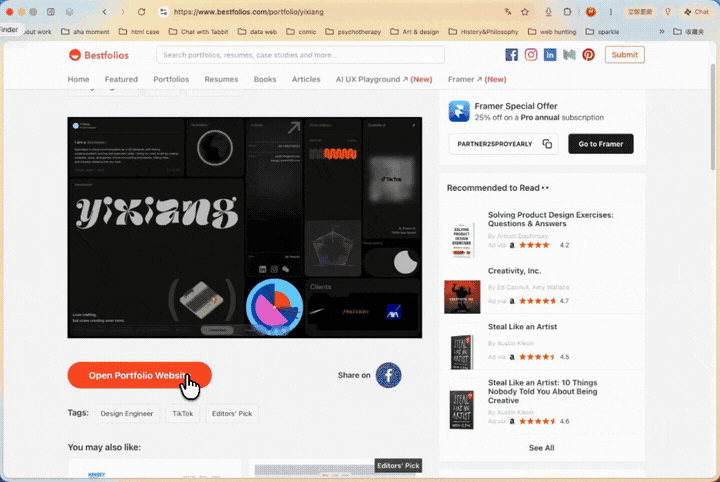Open the Bestfolios Instagram icon
Image resolution: width=720 pixels, height=482 pixels.
pos(531,55)
